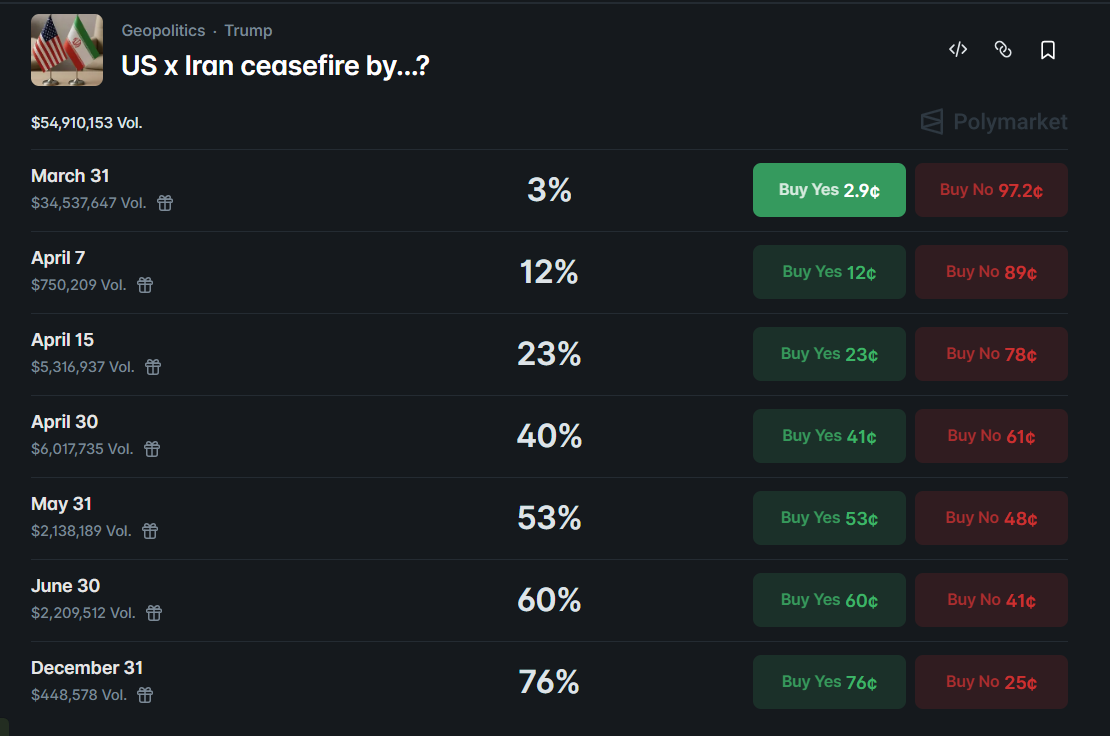Screen dimensions: 1110x736
Task: Click the gift icon for April 15
Action: point(152,367)
